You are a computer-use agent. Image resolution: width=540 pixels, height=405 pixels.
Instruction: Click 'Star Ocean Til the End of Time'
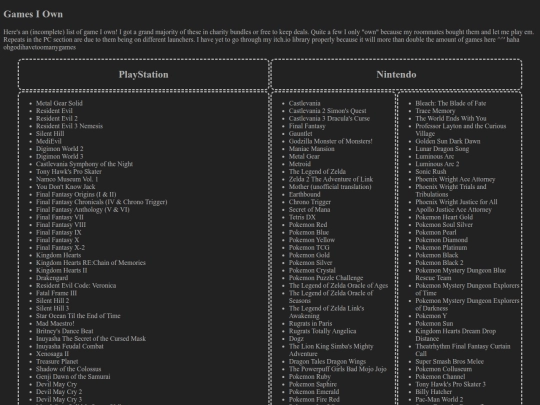pos(78,315)
